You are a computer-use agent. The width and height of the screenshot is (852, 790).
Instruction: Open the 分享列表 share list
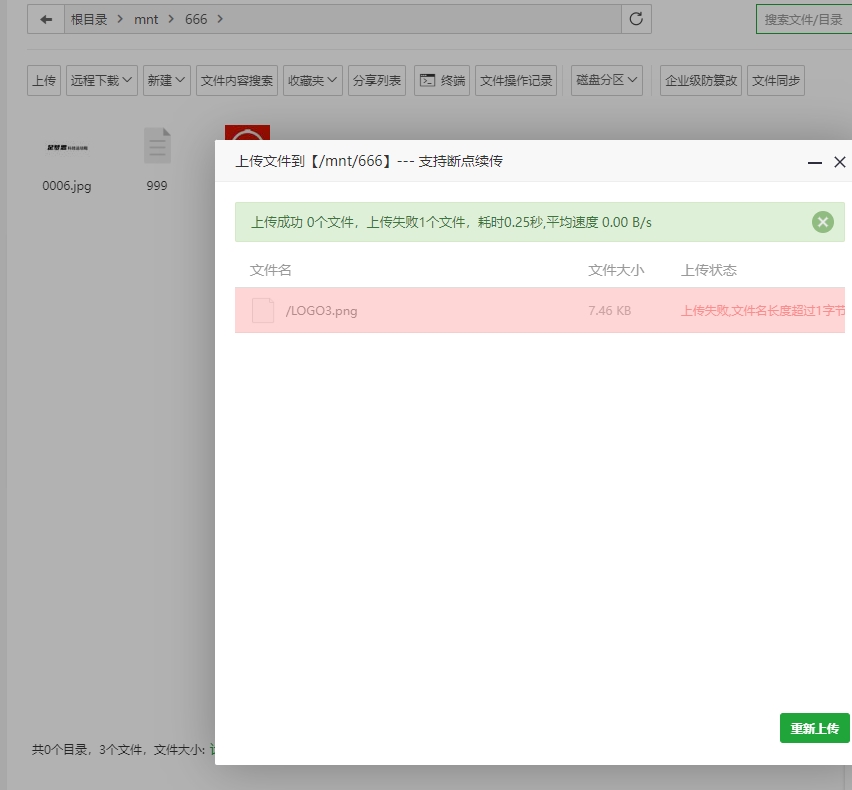(x=376, y=80)
